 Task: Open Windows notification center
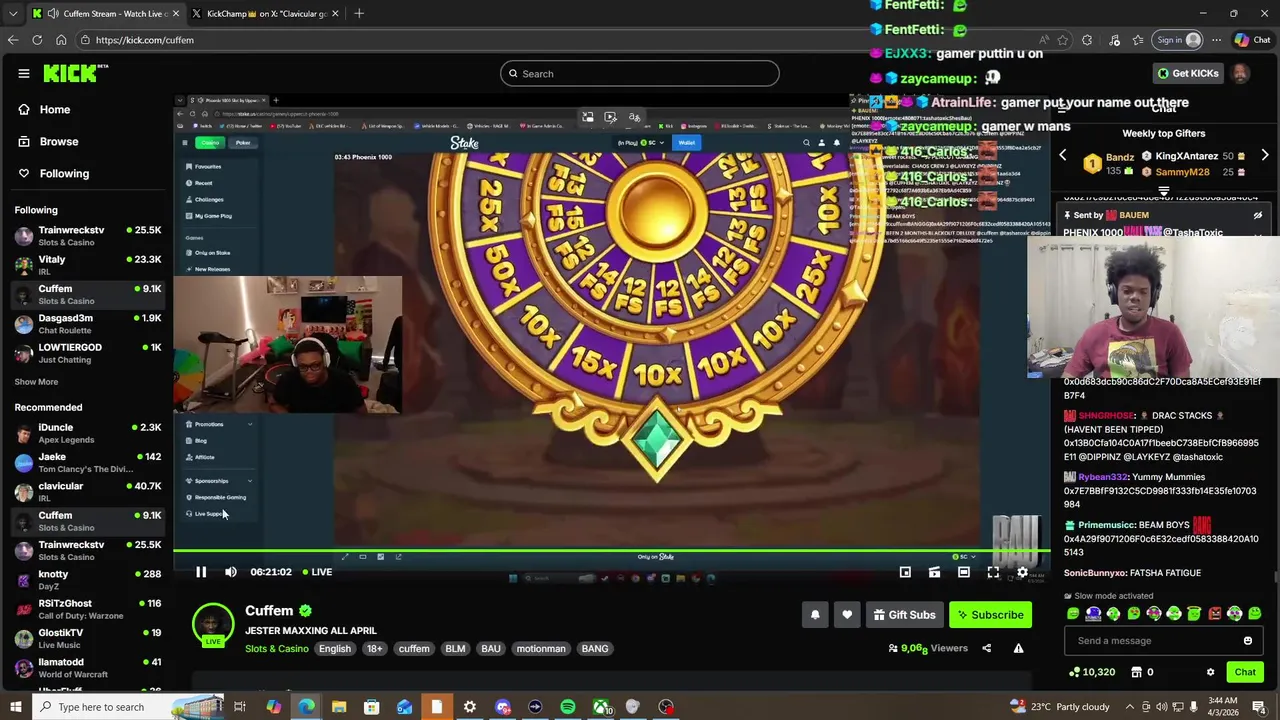click(x=1259, y=707)
